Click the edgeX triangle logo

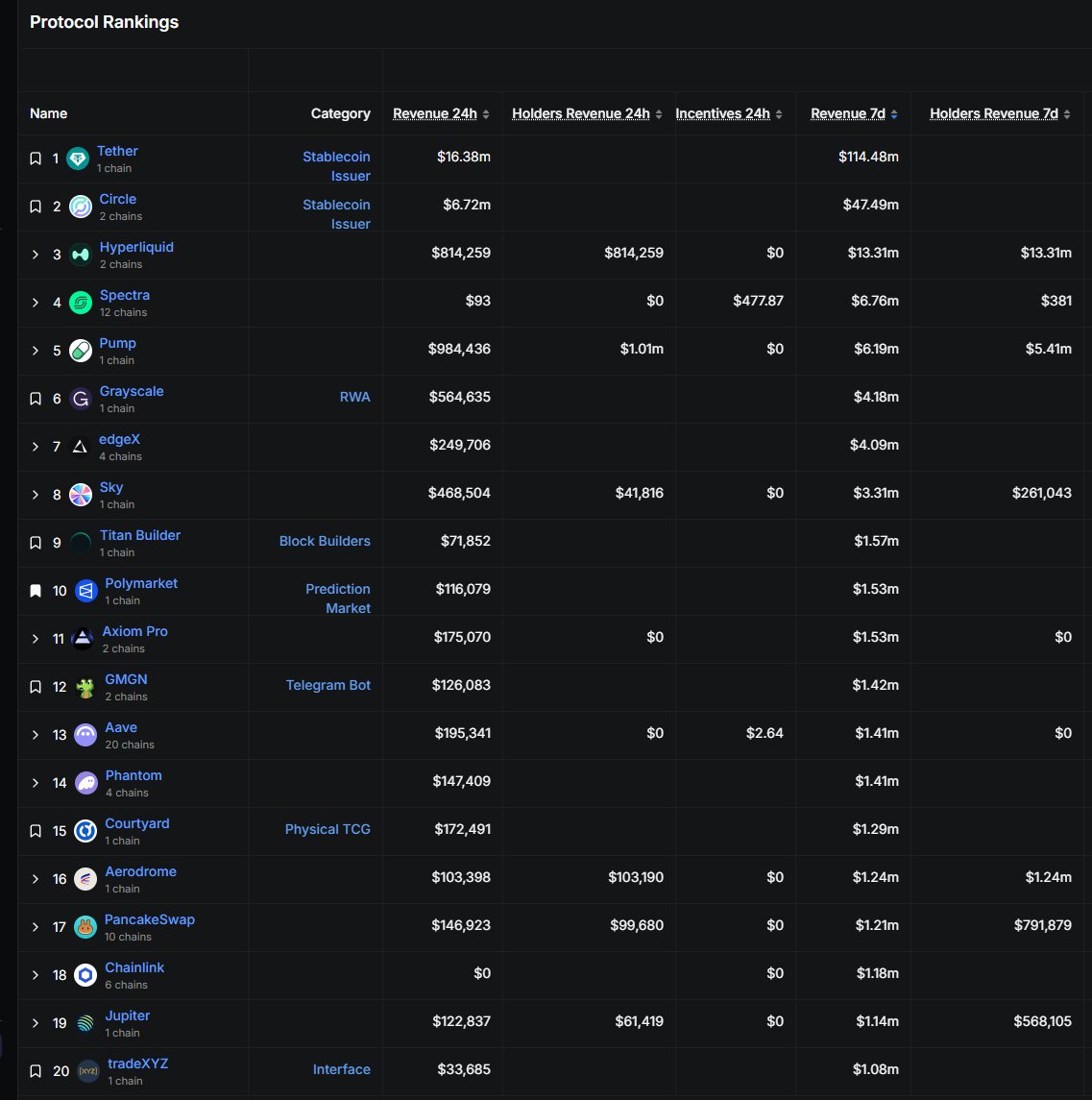pyautogui.click(x=80, y=447)
